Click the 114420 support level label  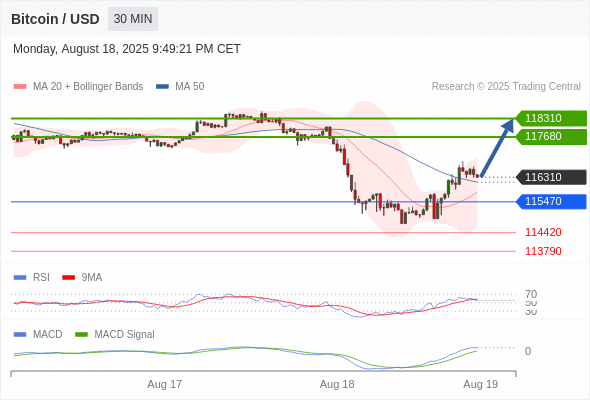[543, 232]
